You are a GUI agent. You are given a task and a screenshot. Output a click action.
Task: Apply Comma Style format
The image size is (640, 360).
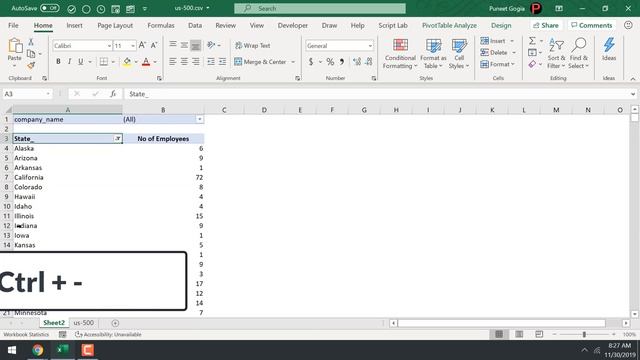pyautogui.click(x=342, y=62)
